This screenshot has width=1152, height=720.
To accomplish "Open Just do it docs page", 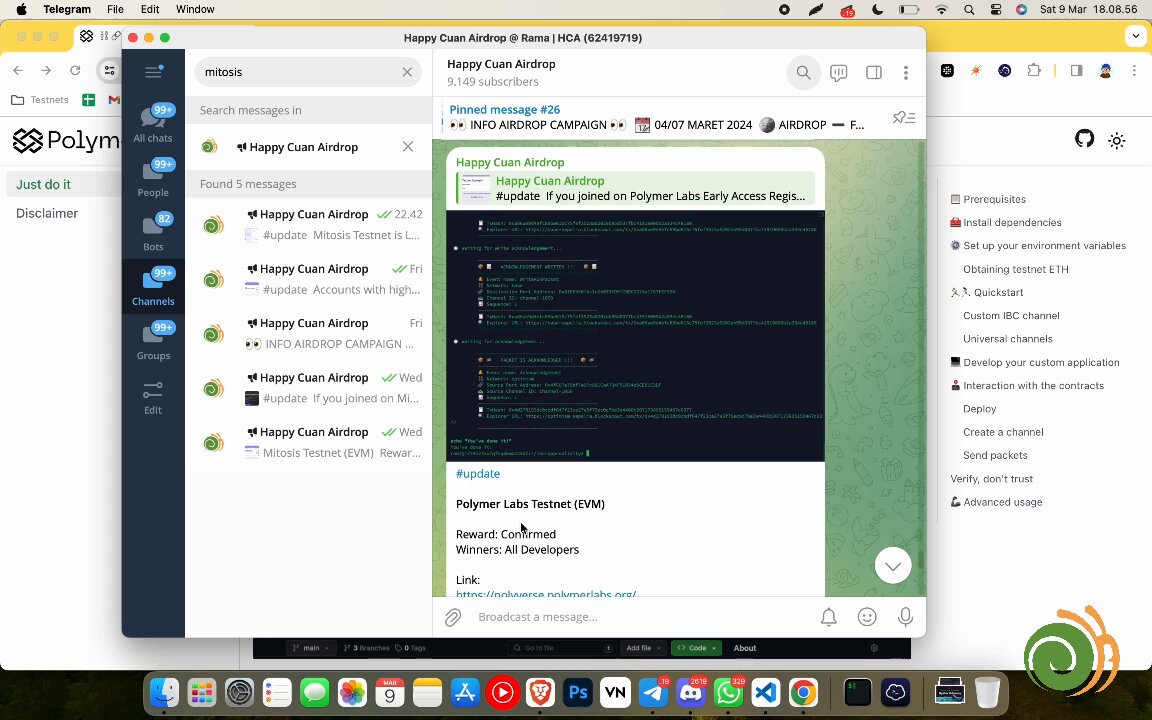I will coord(43,184).
